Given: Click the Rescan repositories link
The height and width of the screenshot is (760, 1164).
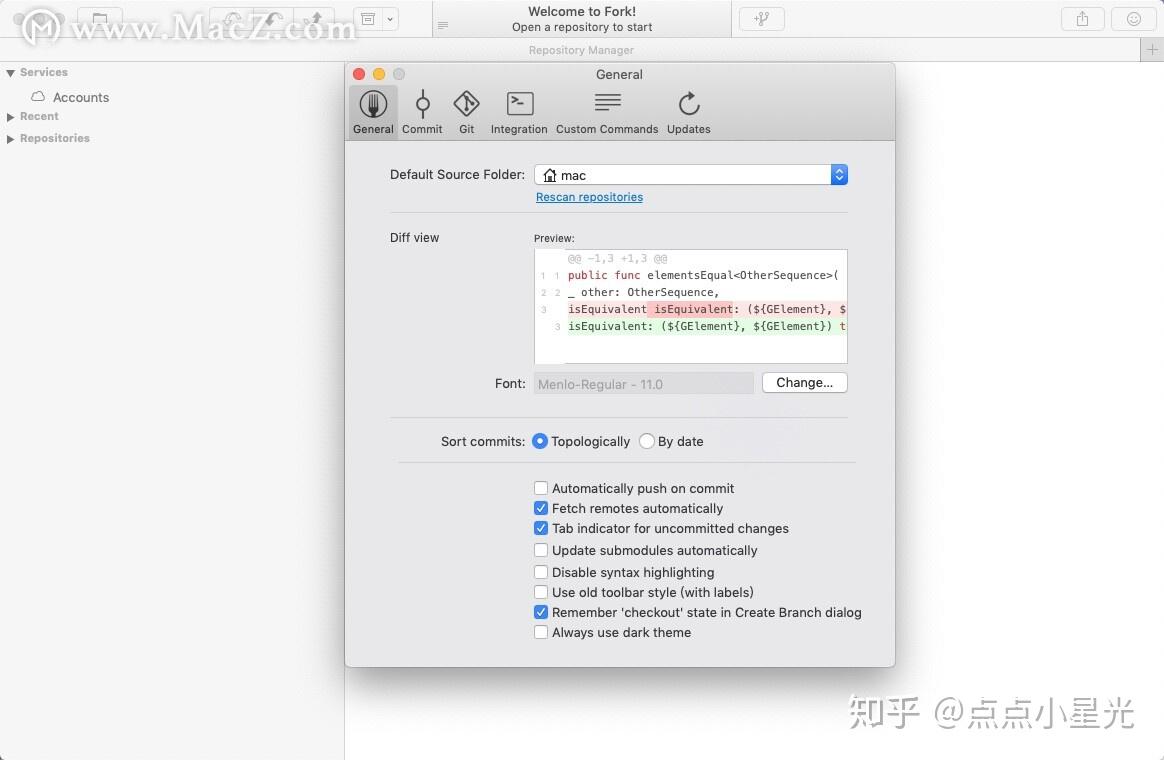Looking at the screenshot, I should (589, 197).
